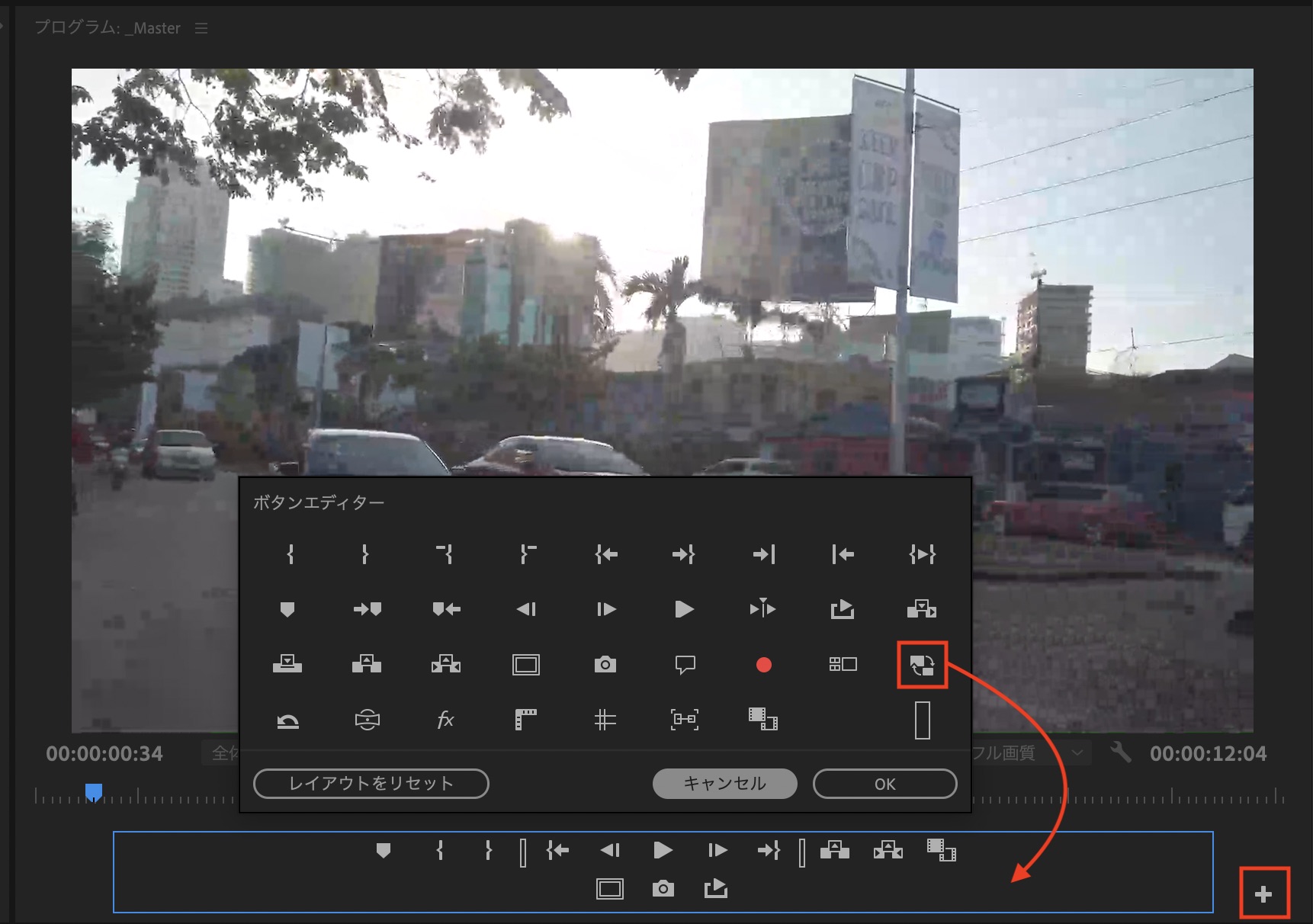Screen dimensions: 1313x924
Task: Enable Comparison View from the transport bar
Action: pyautogui.click(x=942, y=849)
